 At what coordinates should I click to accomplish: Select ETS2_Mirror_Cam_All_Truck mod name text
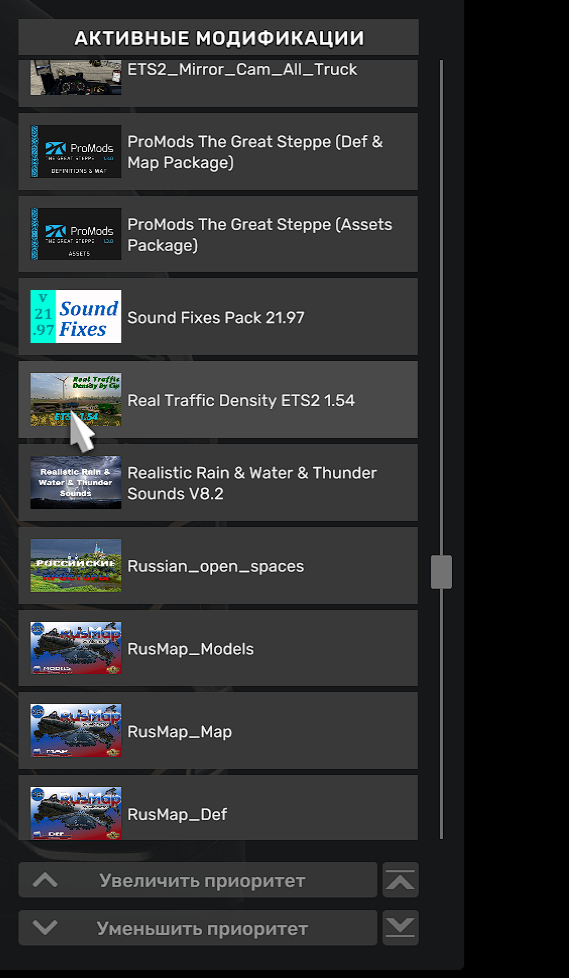242,69
